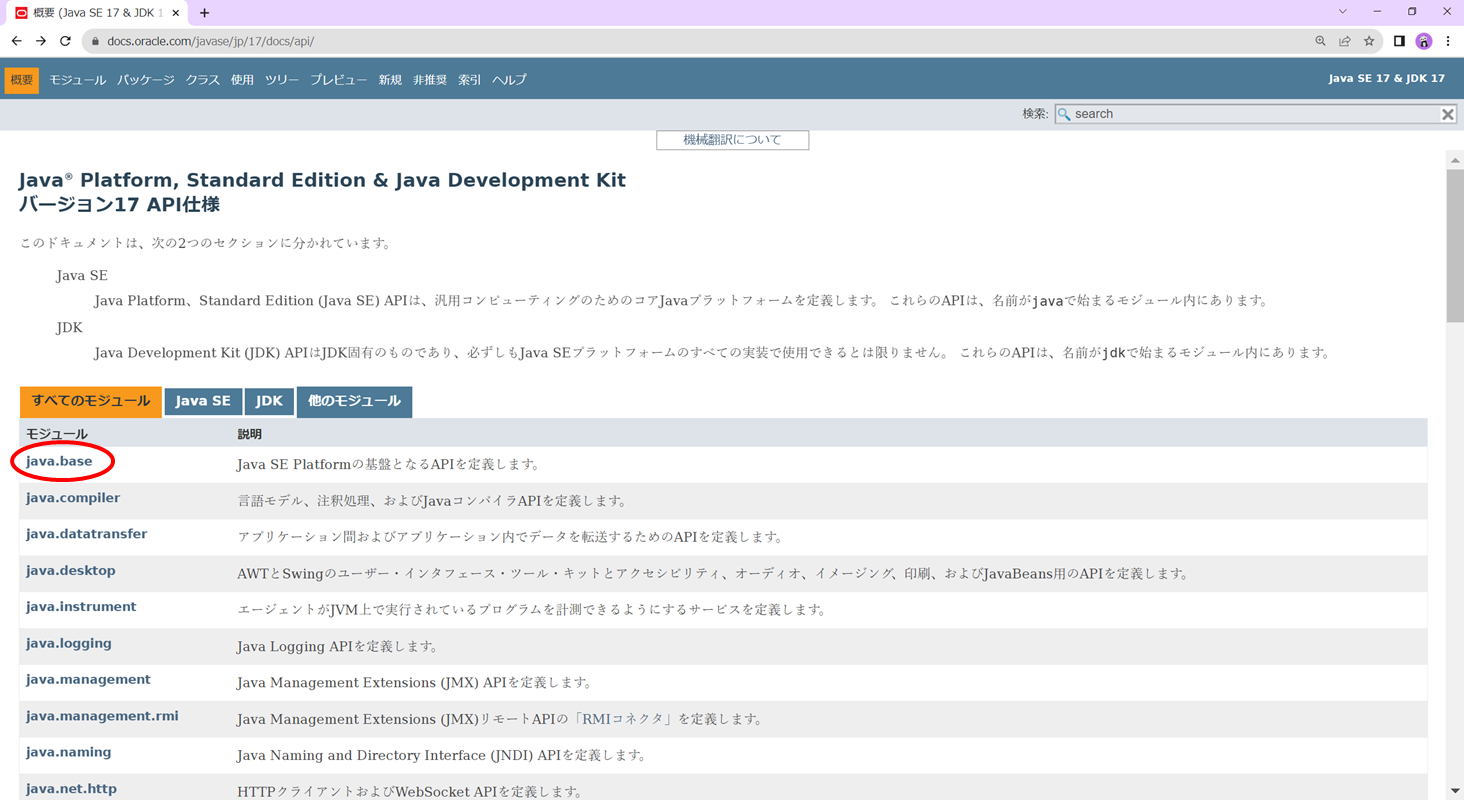Open the side panel icon next to the avatar
The width and height of the screenshot is (1464, 800).
(x=1398, y=43)
